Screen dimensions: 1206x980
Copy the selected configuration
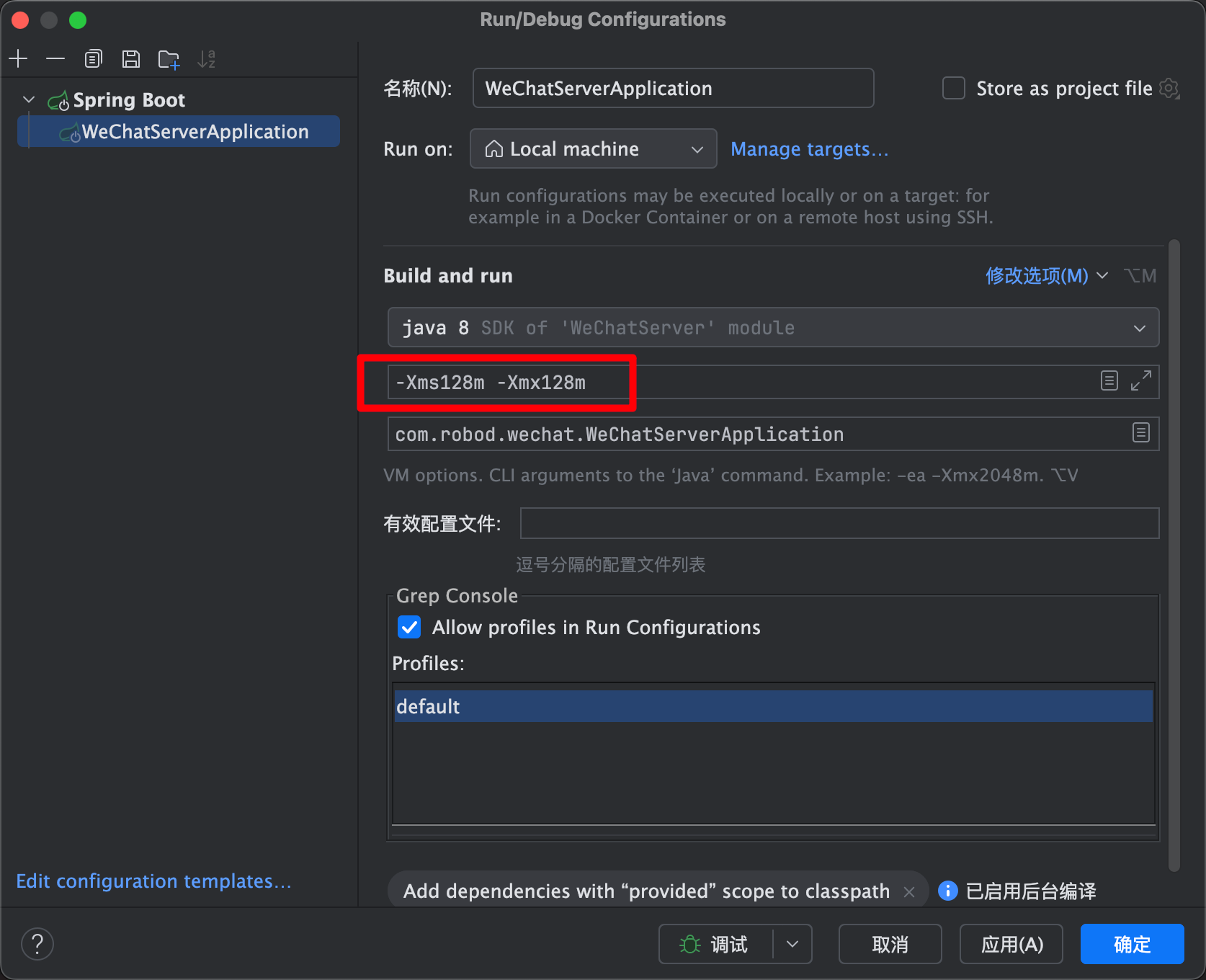(93, 58)
